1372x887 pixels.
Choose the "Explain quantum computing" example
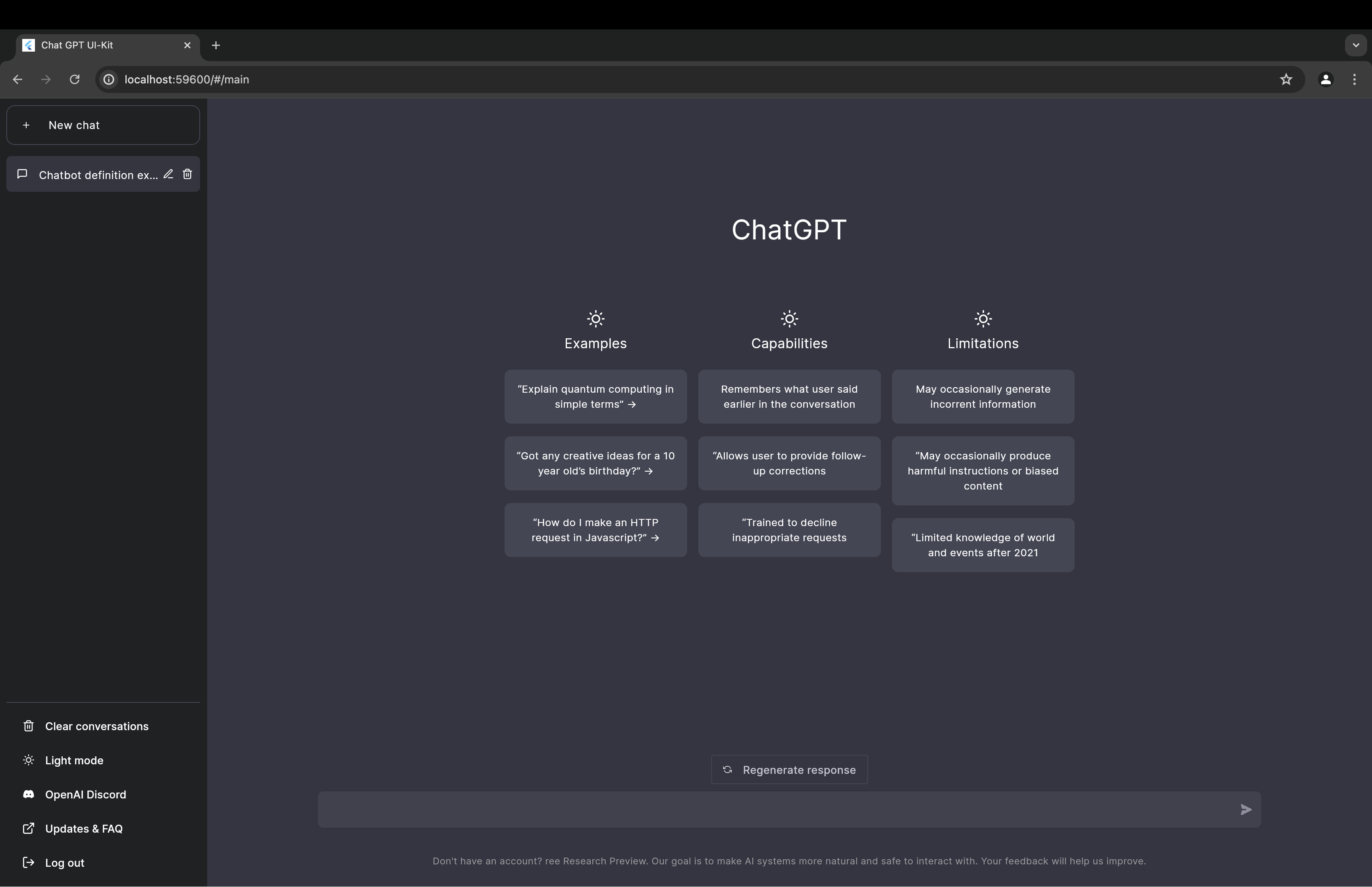pos(595,397)
